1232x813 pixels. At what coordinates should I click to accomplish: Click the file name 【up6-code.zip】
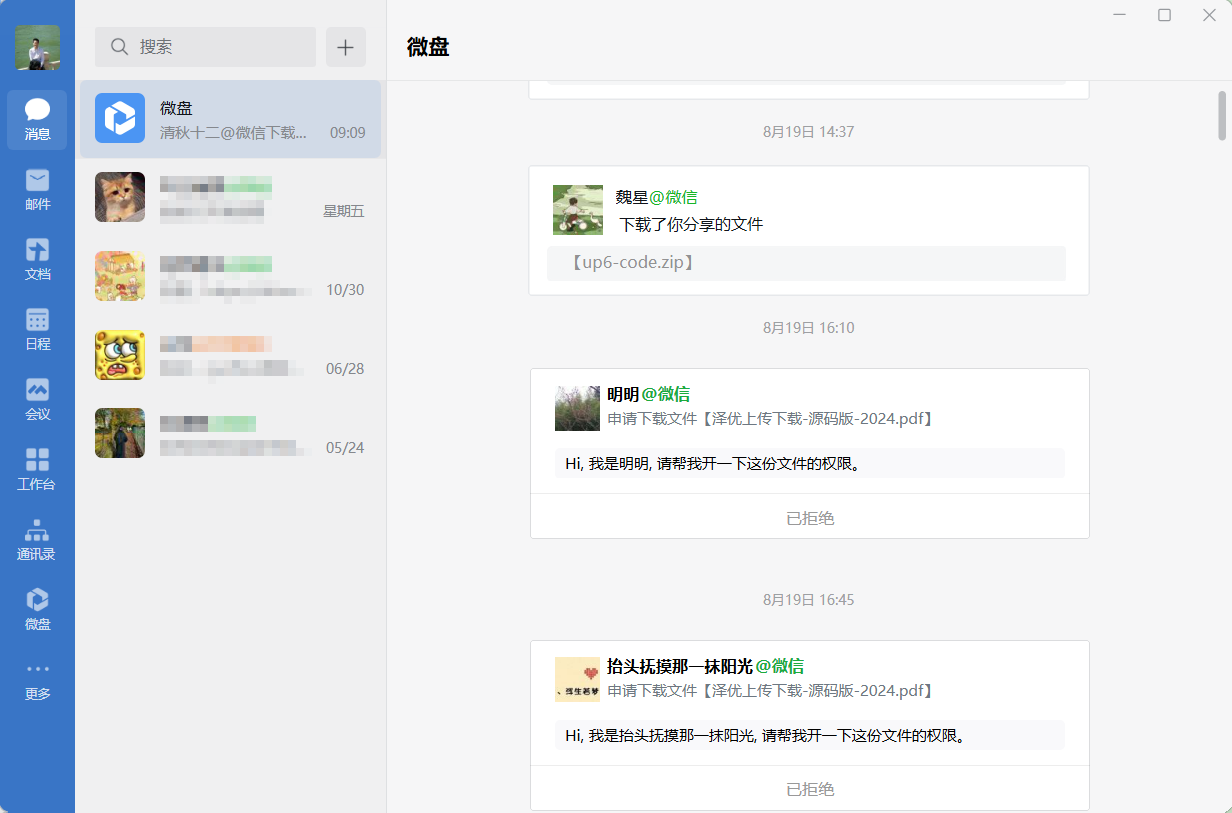(x=633, y=263)
